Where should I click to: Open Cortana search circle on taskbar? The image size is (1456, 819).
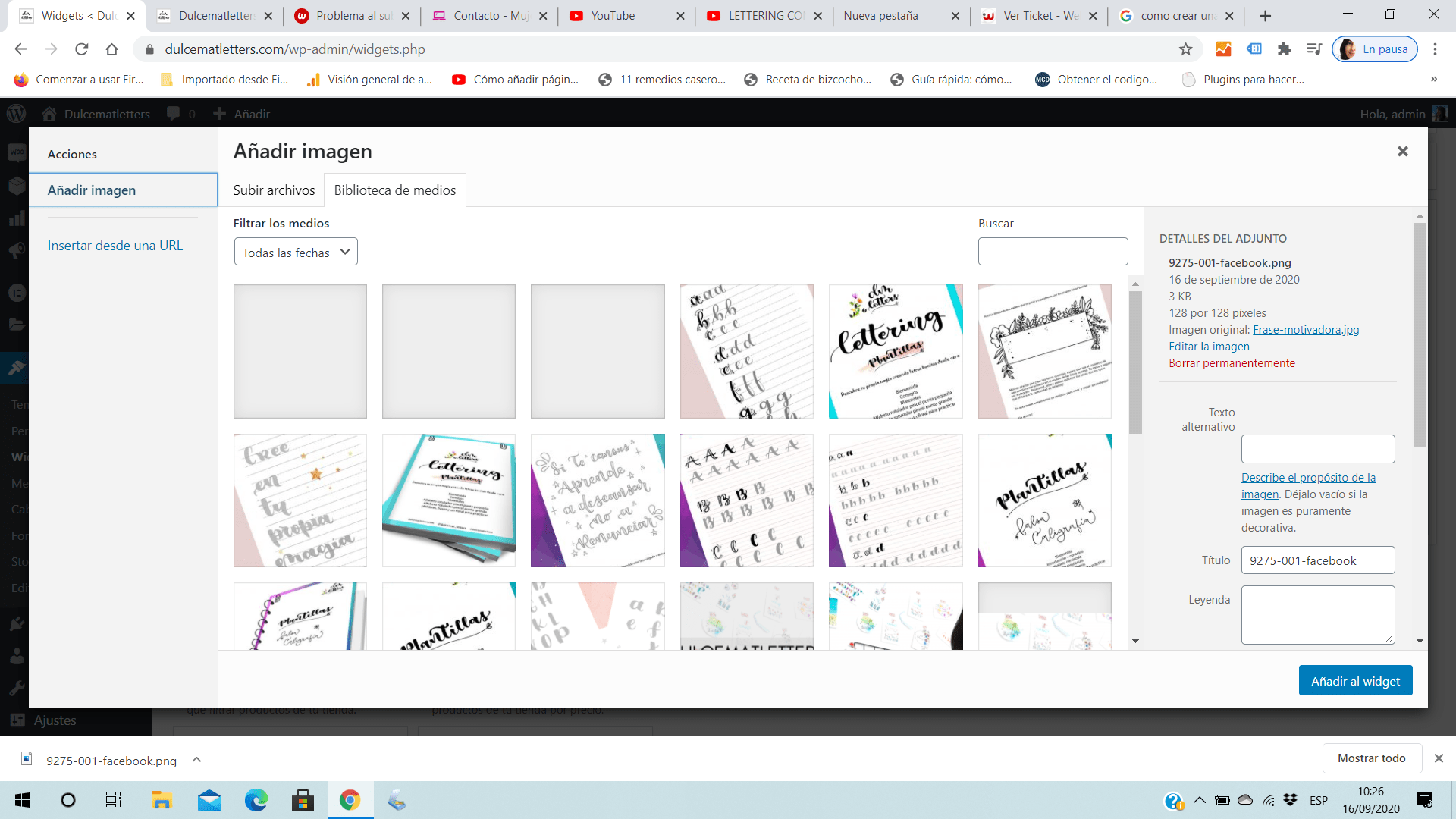(68, 800)
